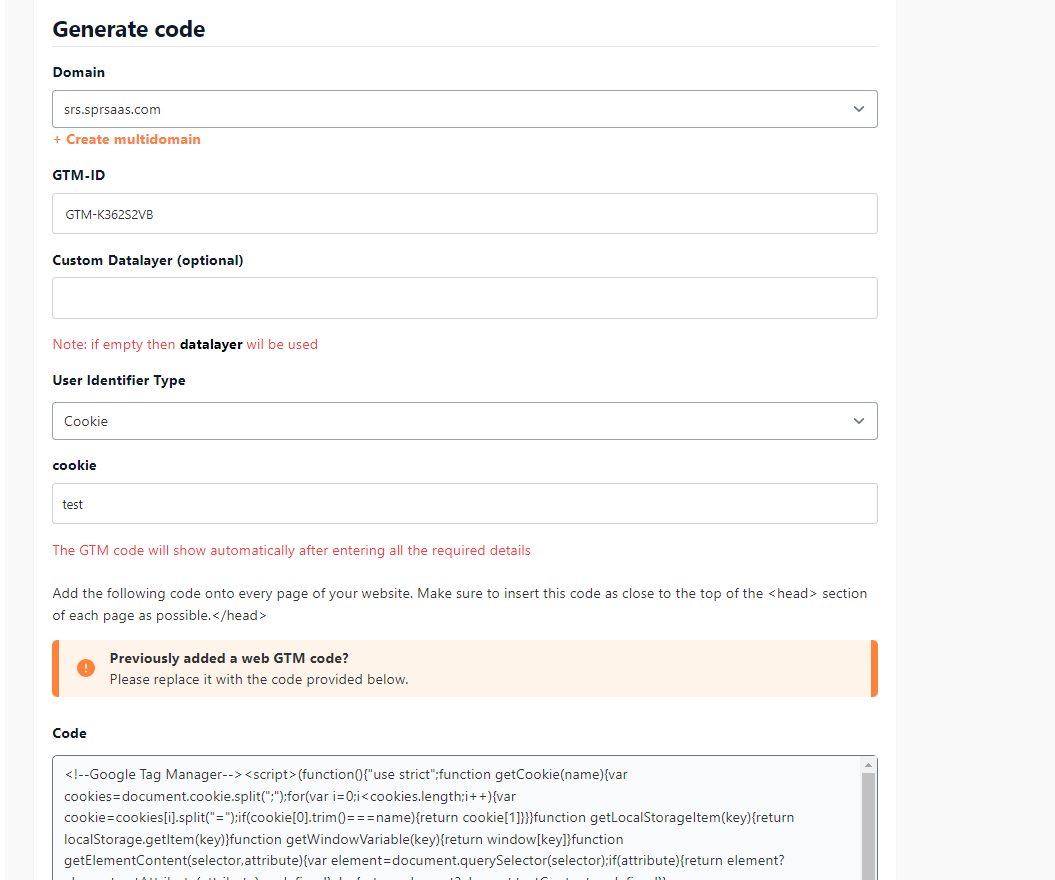
Task: Click the chevron on the Cookie select
Action: [859, 421]
